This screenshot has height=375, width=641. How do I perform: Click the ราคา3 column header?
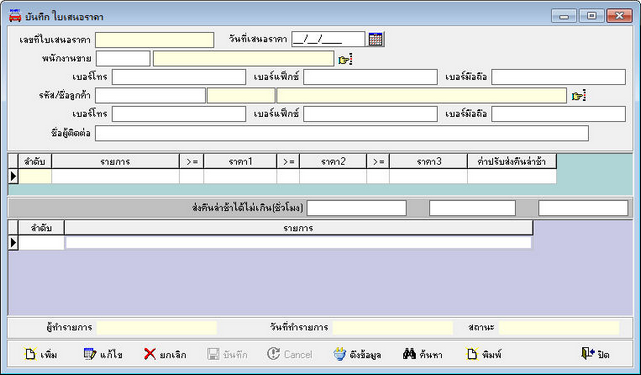click(x=428, y=162)
